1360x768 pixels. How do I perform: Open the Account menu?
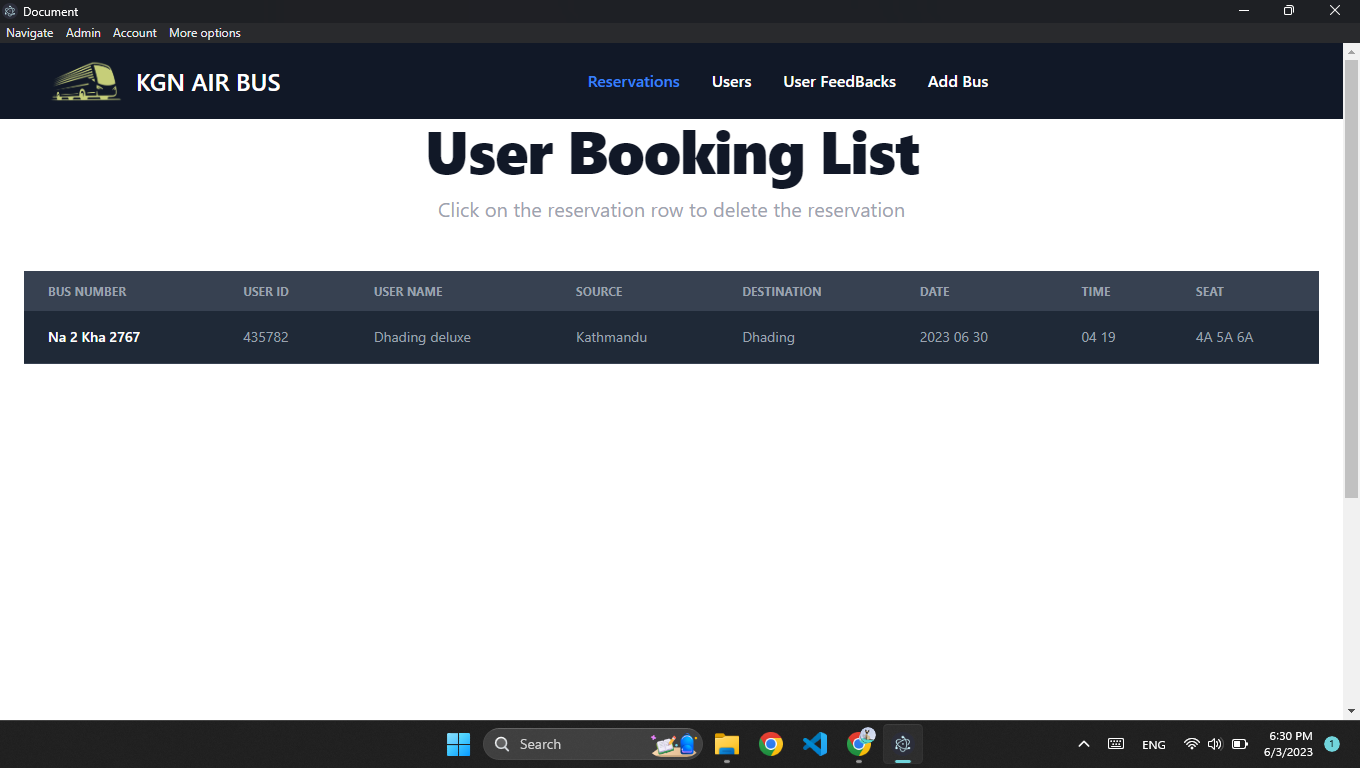pyautogui.click(x=134, y=32)
